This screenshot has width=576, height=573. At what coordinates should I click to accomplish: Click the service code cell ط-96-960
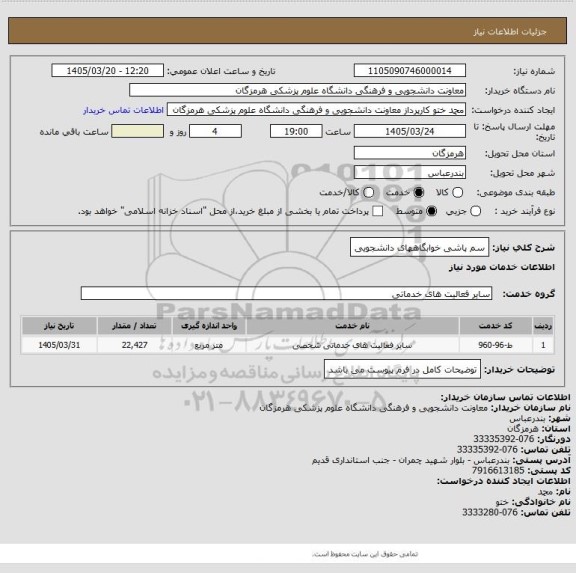[x=496, y=345]
